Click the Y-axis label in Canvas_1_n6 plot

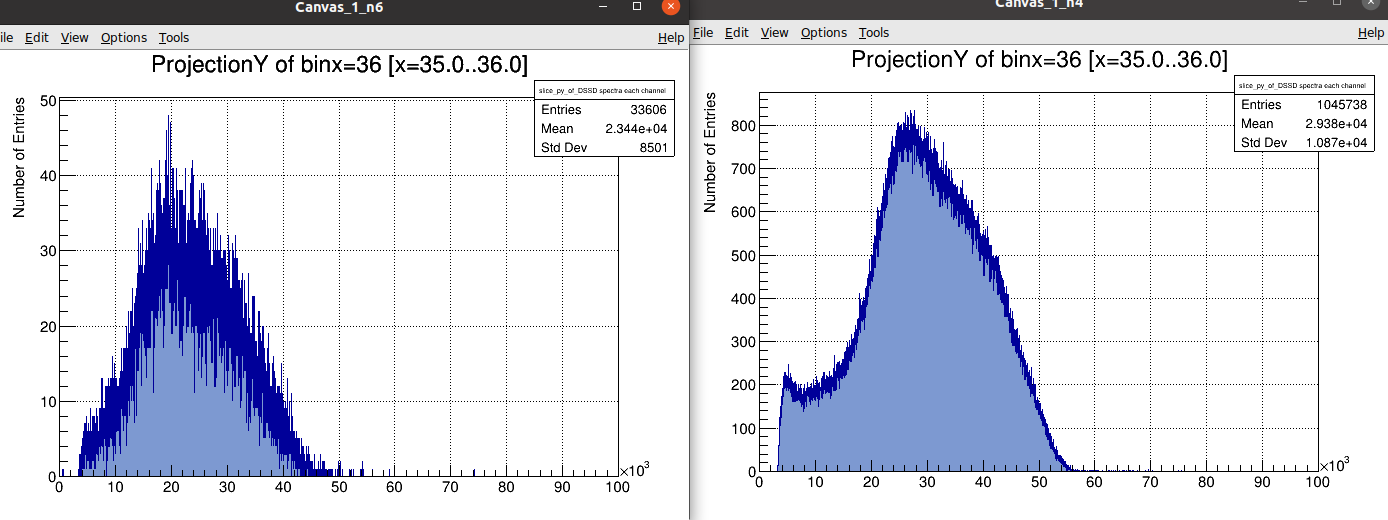19,158
